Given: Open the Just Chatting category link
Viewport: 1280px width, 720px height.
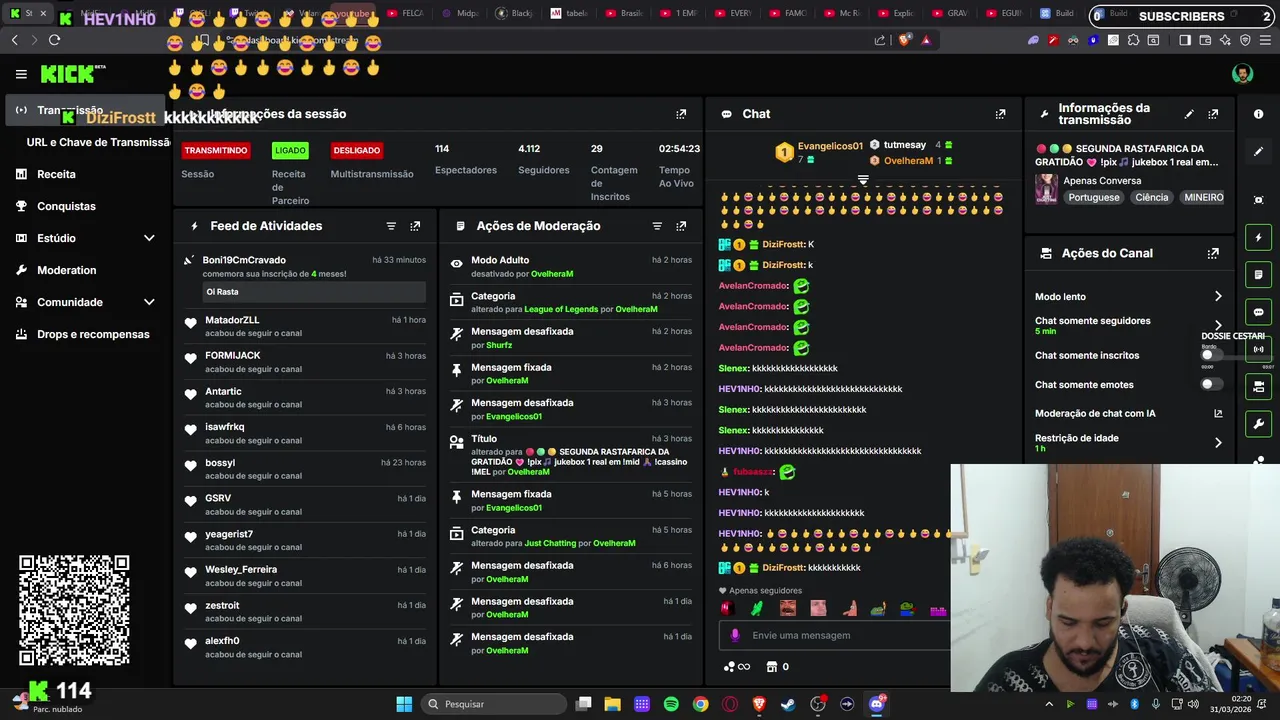Looking at the screenshot, I should tap(550, 543).
